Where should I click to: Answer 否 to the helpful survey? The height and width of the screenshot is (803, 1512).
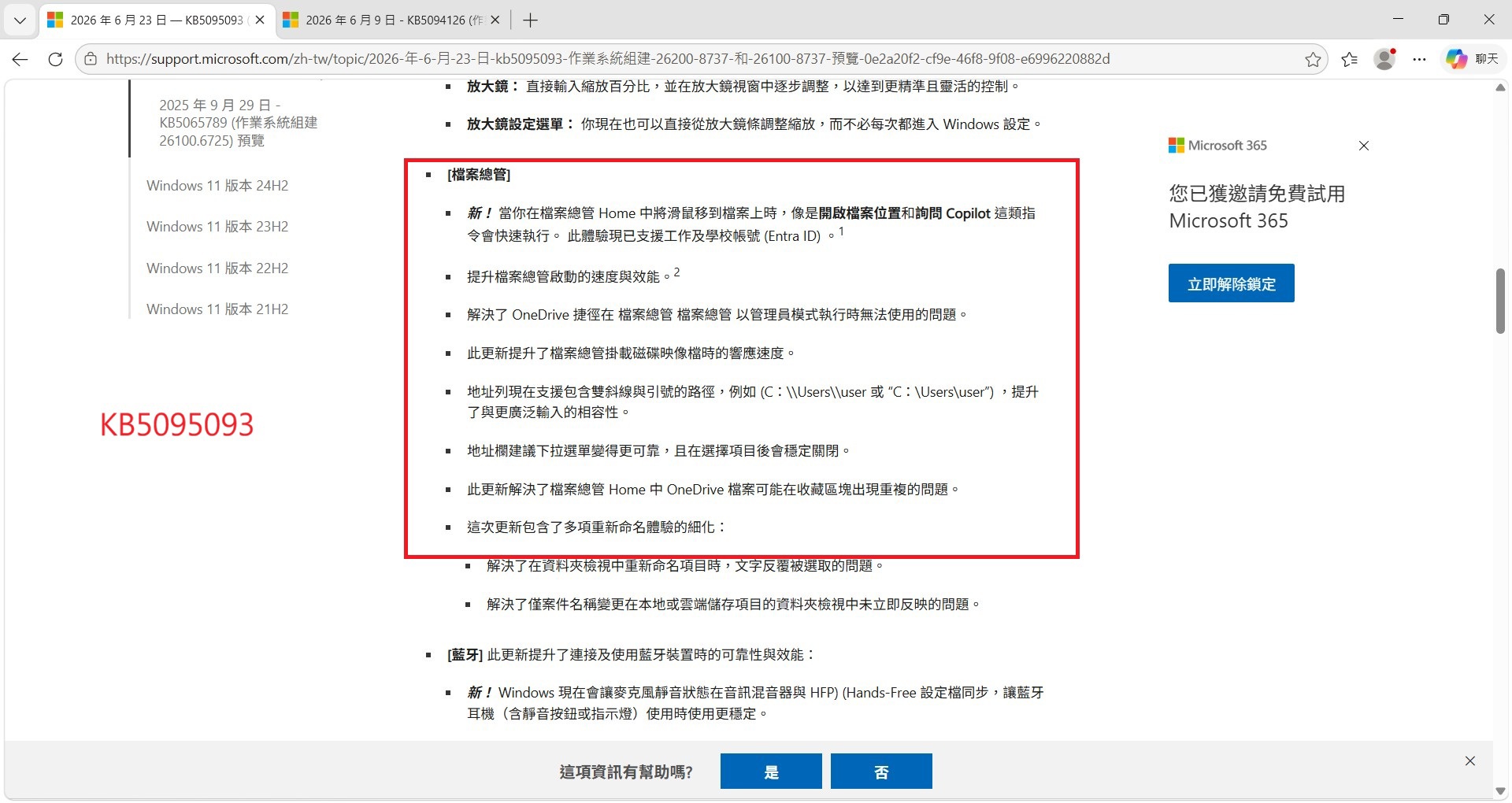(881, 772)
